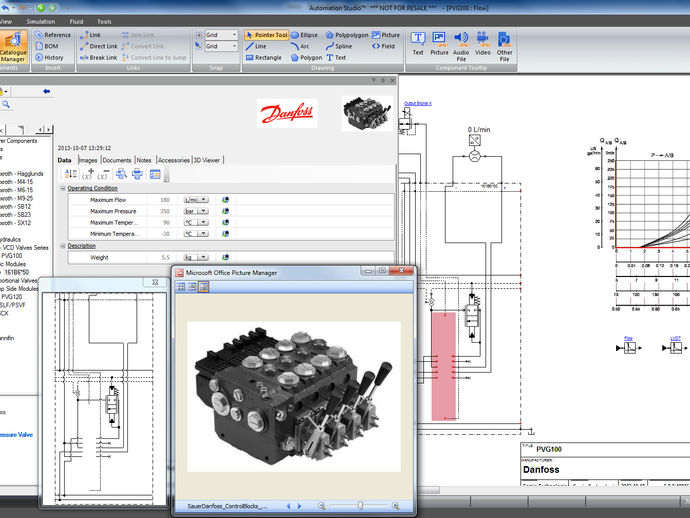Screen dimensions: 690x518
Task: Go to previous picture in Picture Manager
Action: point(289,506)
